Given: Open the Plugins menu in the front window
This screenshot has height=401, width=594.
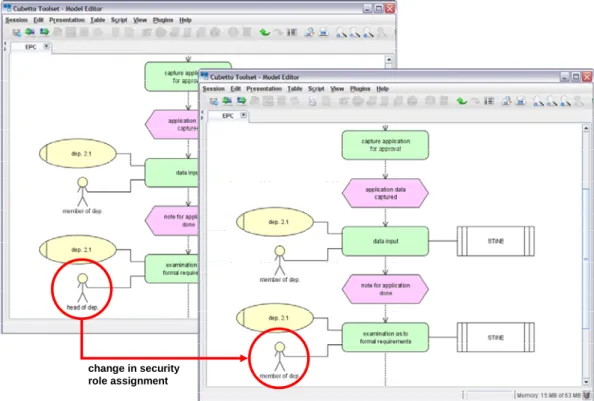Looking at the screenshot, I should [x=360, y=89].
